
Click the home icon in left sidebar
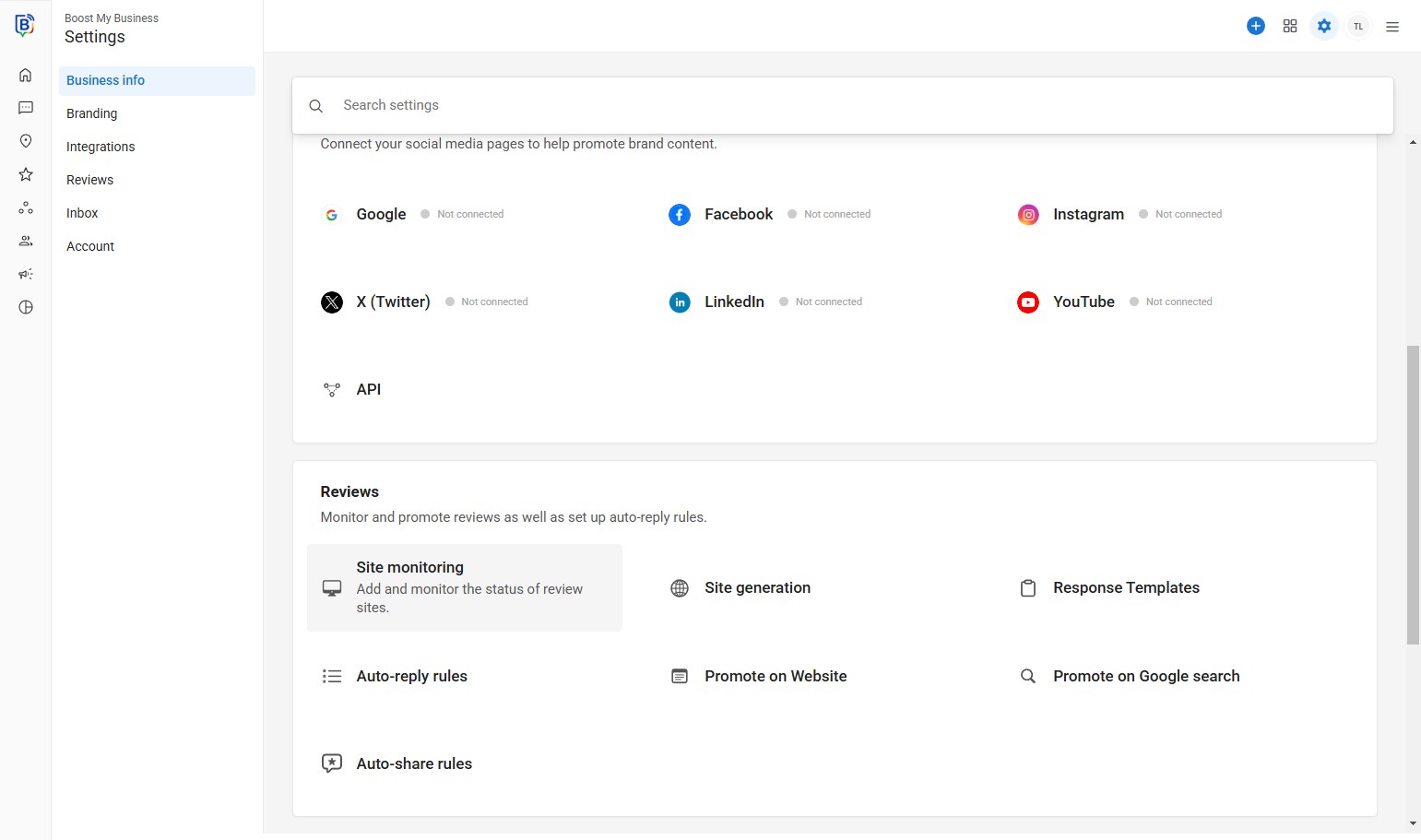(26, 75)
